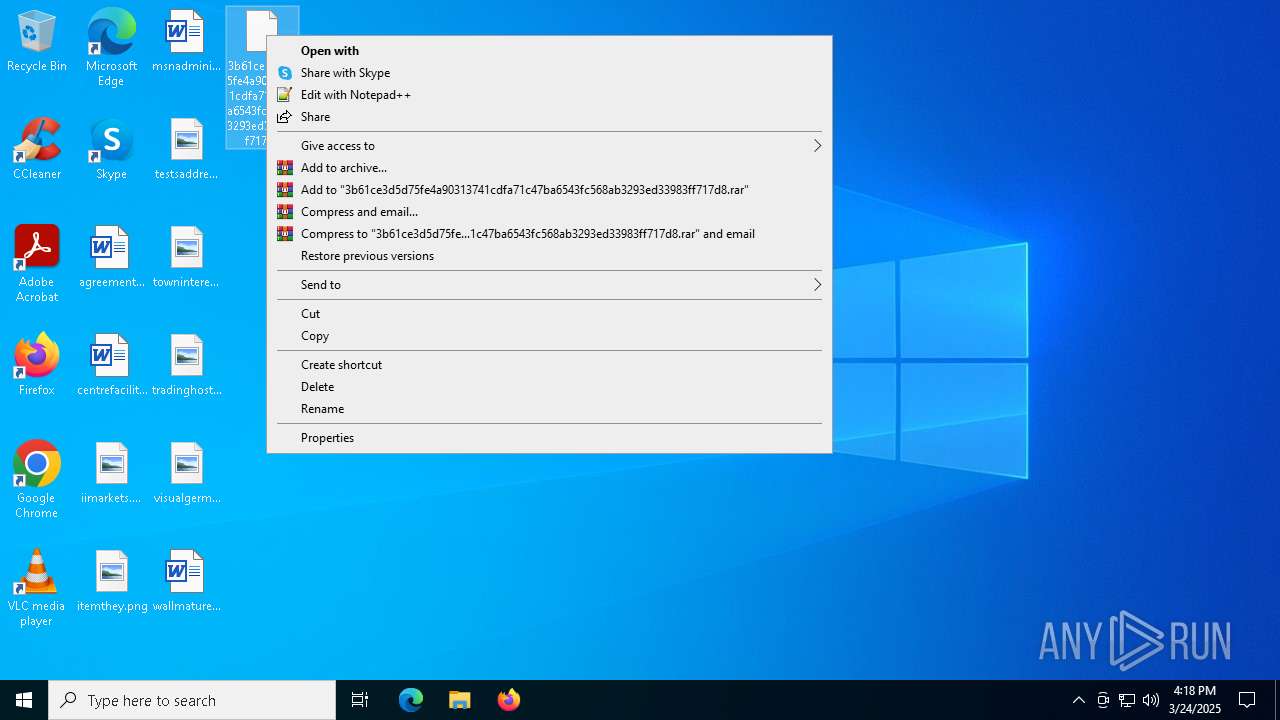Select the Skype desktop shortcut
The height and width of the screenshot is (720, 1280).
tap(111, 150)
